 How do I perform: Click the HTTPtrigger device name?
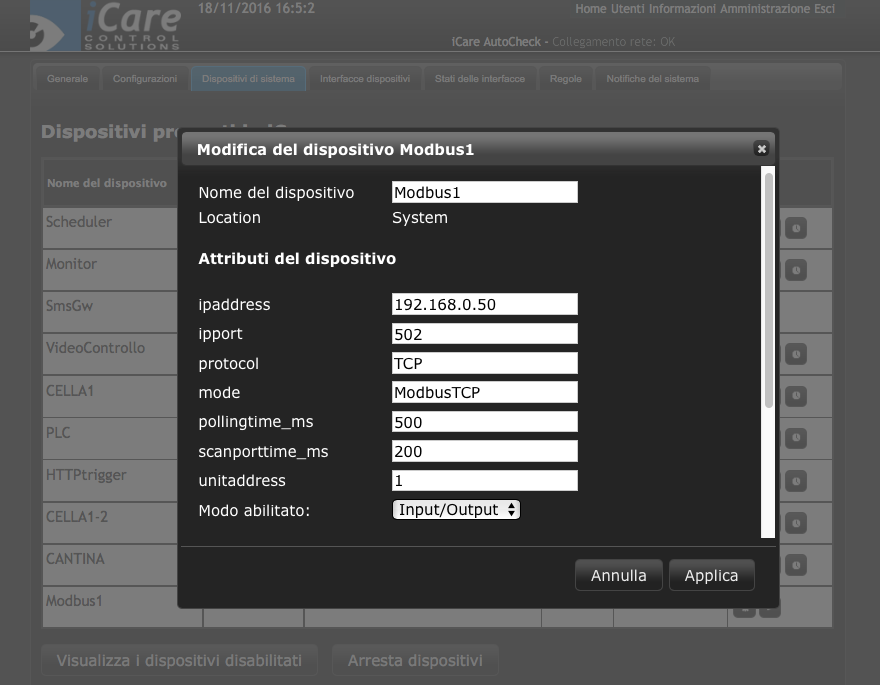point(86,475)
